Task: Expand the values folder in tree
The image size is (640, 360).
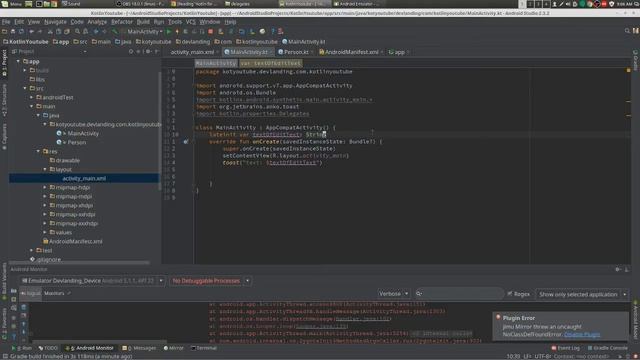Action: (x=45, y=232)
